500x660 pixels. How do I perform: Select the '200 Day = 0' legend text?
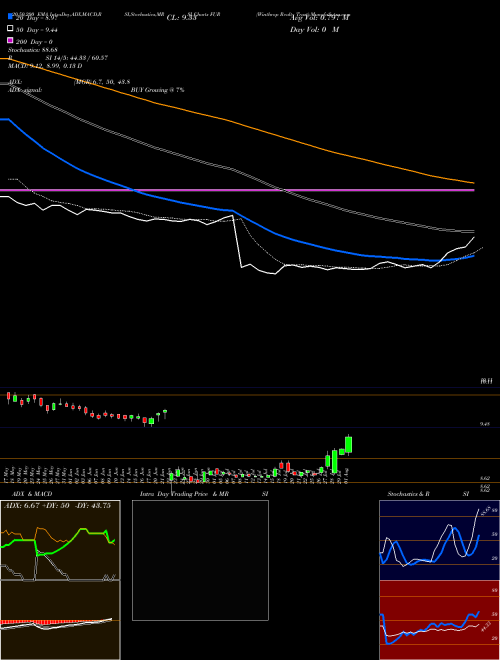[34, 42]
